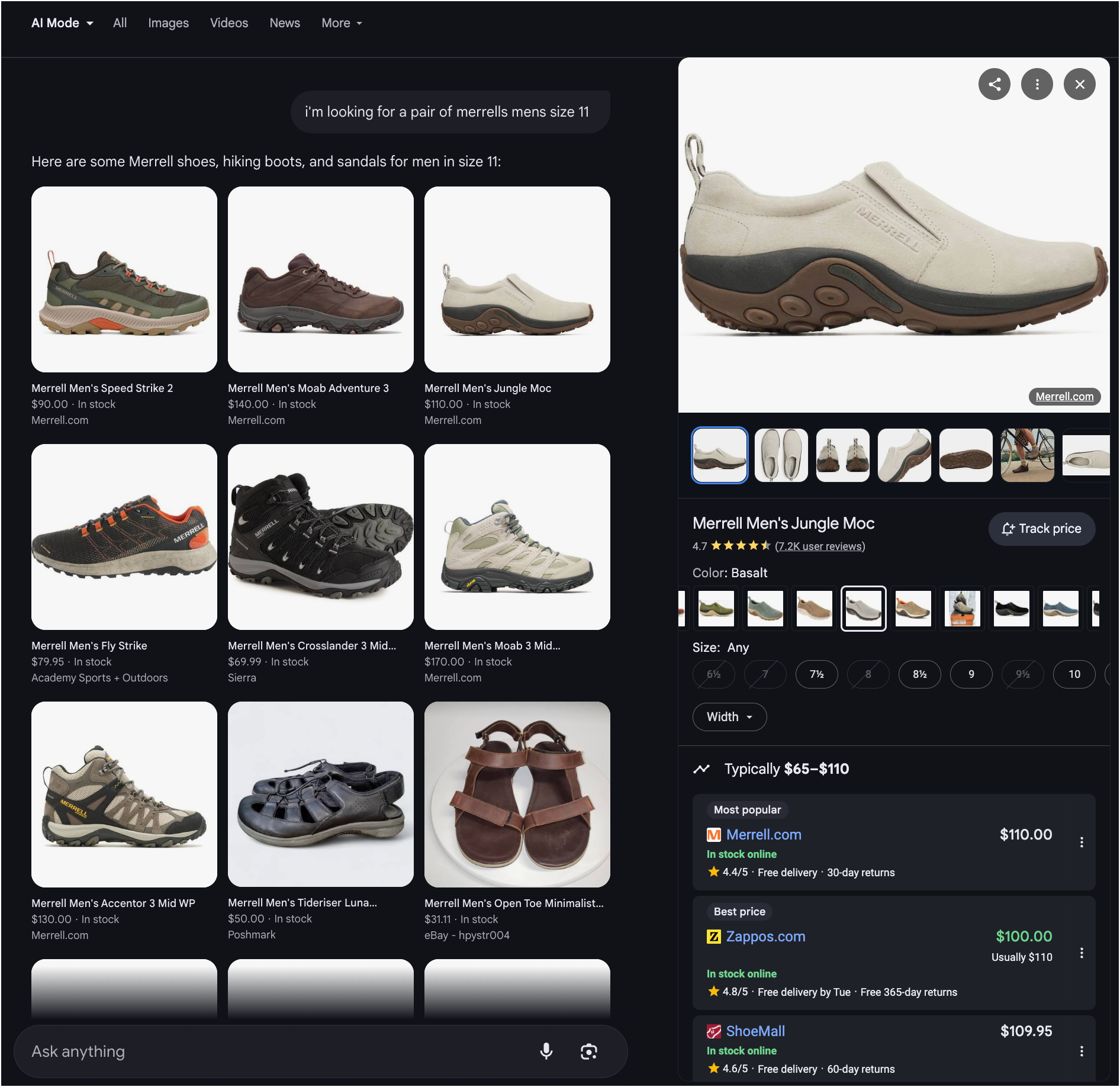Open the 7.2K user reviews link

(820, 546)
